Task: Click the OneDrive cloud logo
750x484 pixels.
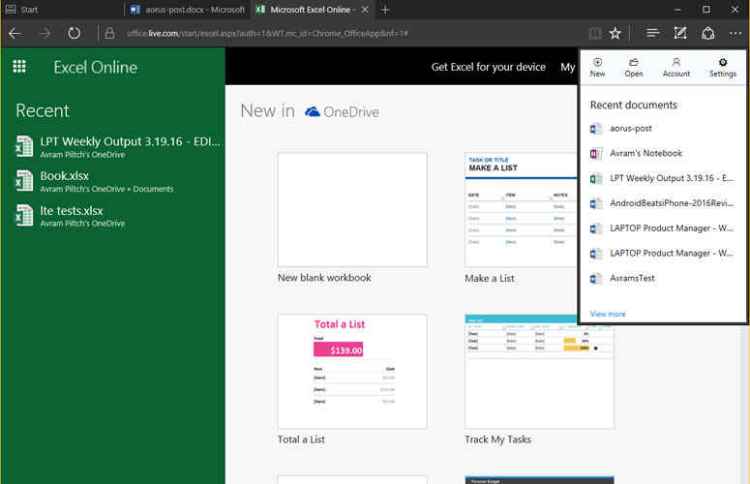Action: (312, 112)
